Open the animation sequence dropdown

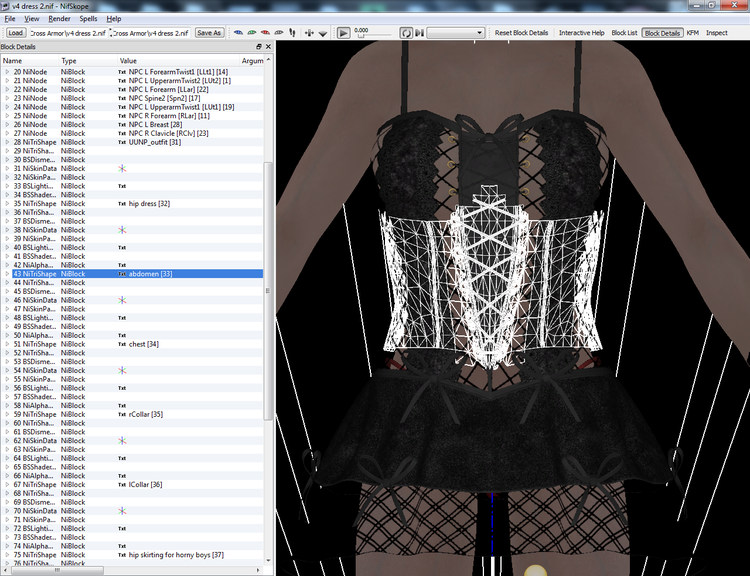[455, 33]
